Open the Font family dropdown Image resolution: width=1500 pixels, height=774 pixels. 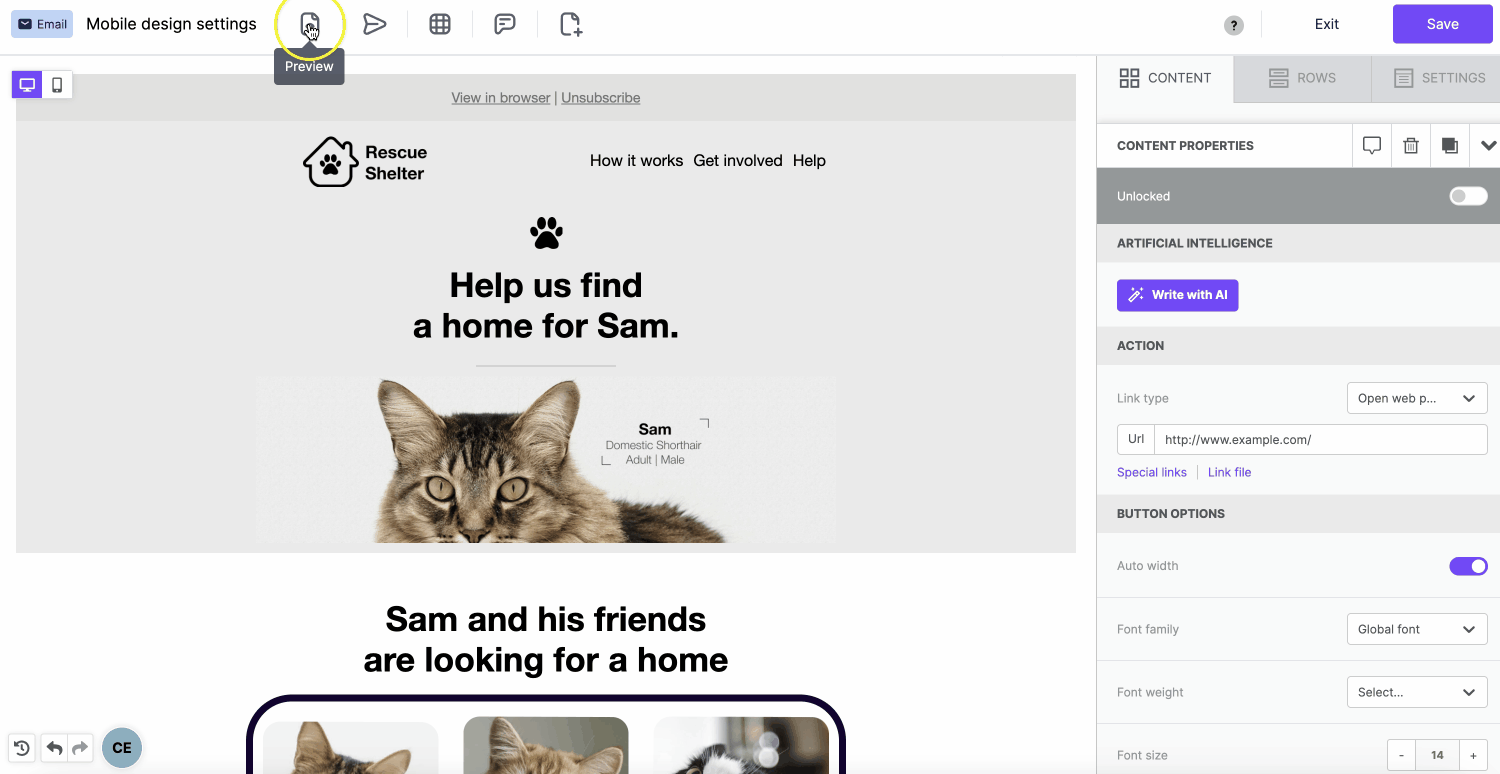pyautogui.click(x=1417, y=629)
